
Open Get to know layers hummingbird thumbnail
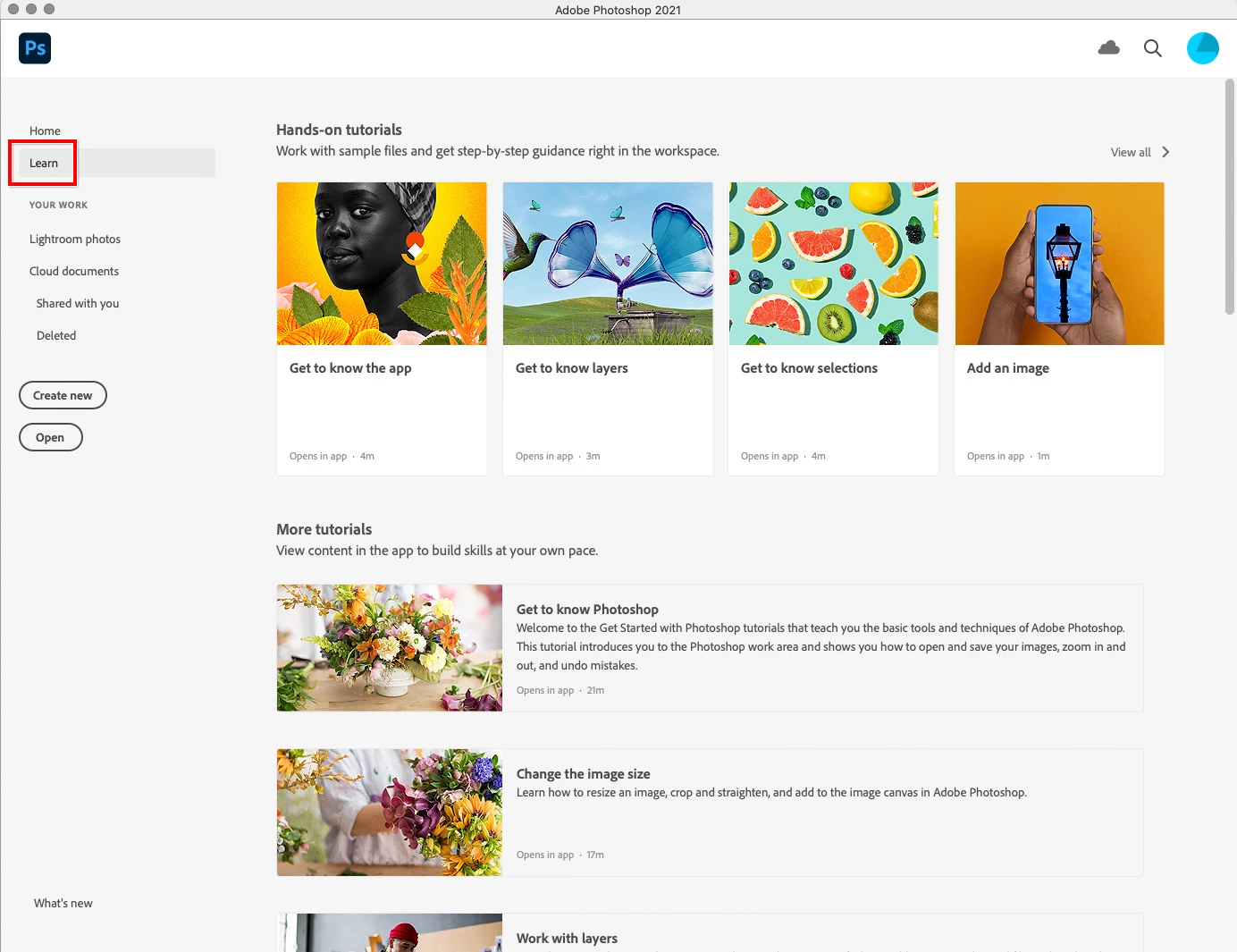click(x=608, y=264)
